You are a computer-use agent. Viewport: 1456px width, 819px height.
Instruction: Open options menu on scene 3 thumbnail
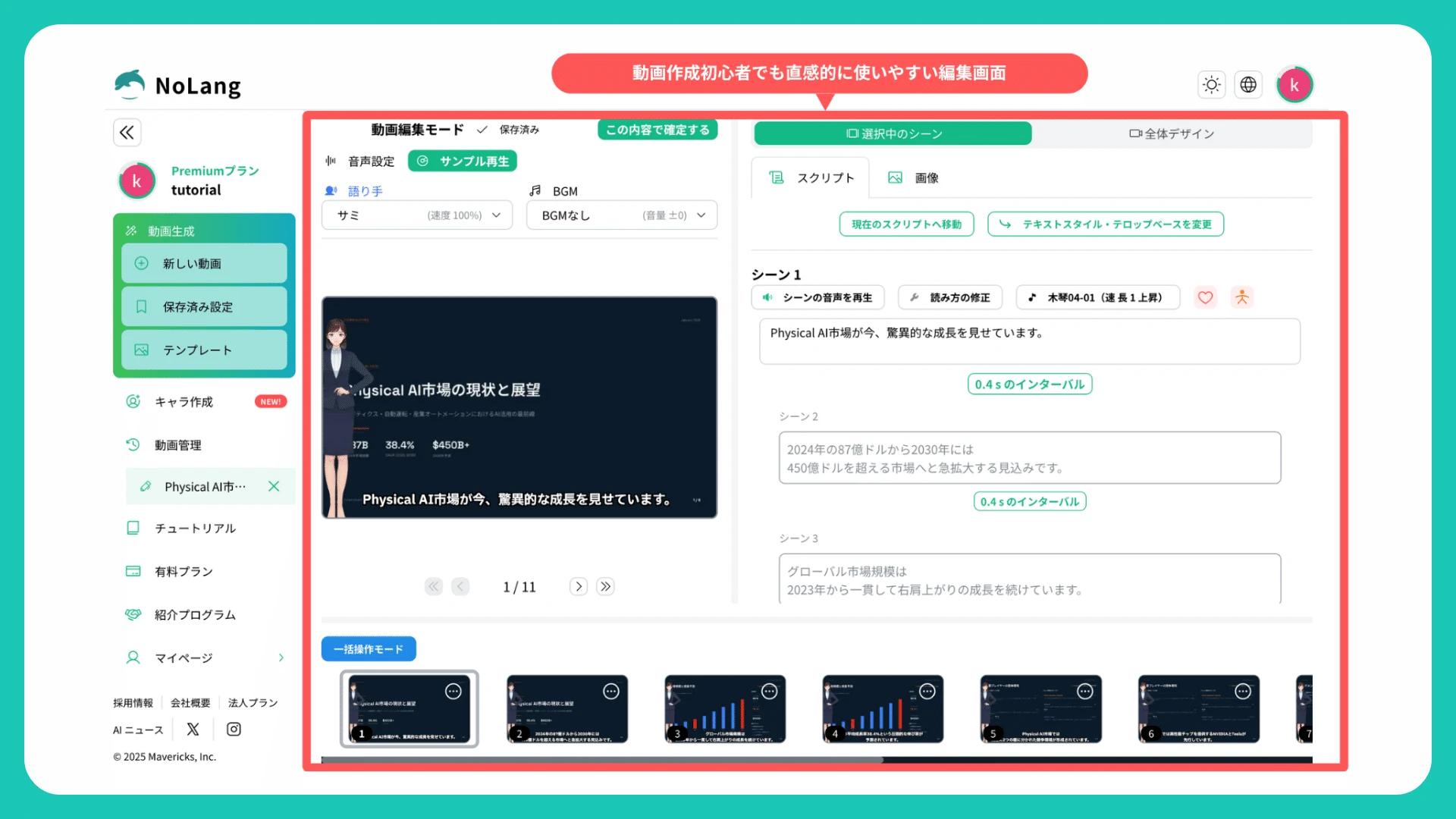click(770, 691)
